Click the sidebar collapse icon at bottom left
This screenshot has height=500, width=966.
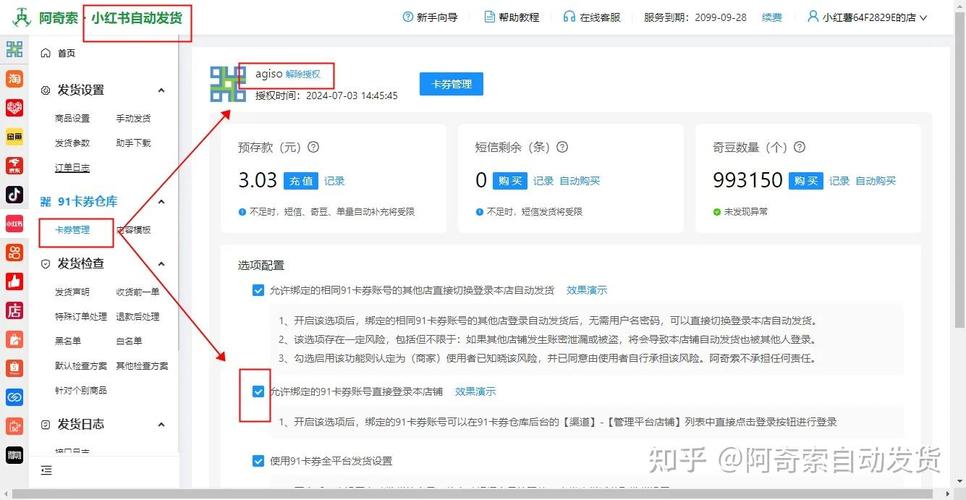pos(46,470)
